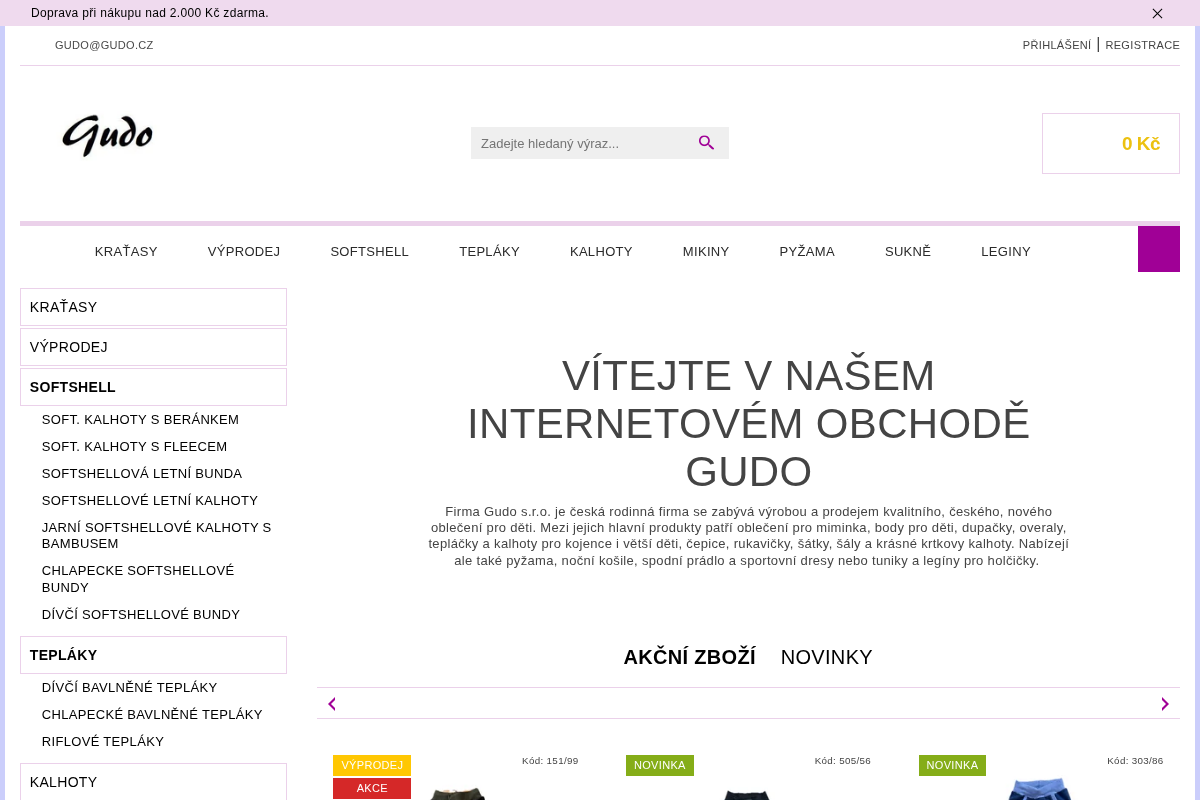Click the NOVINKA badge on product 505/56
1200x800 pixels.
(660, 765)
